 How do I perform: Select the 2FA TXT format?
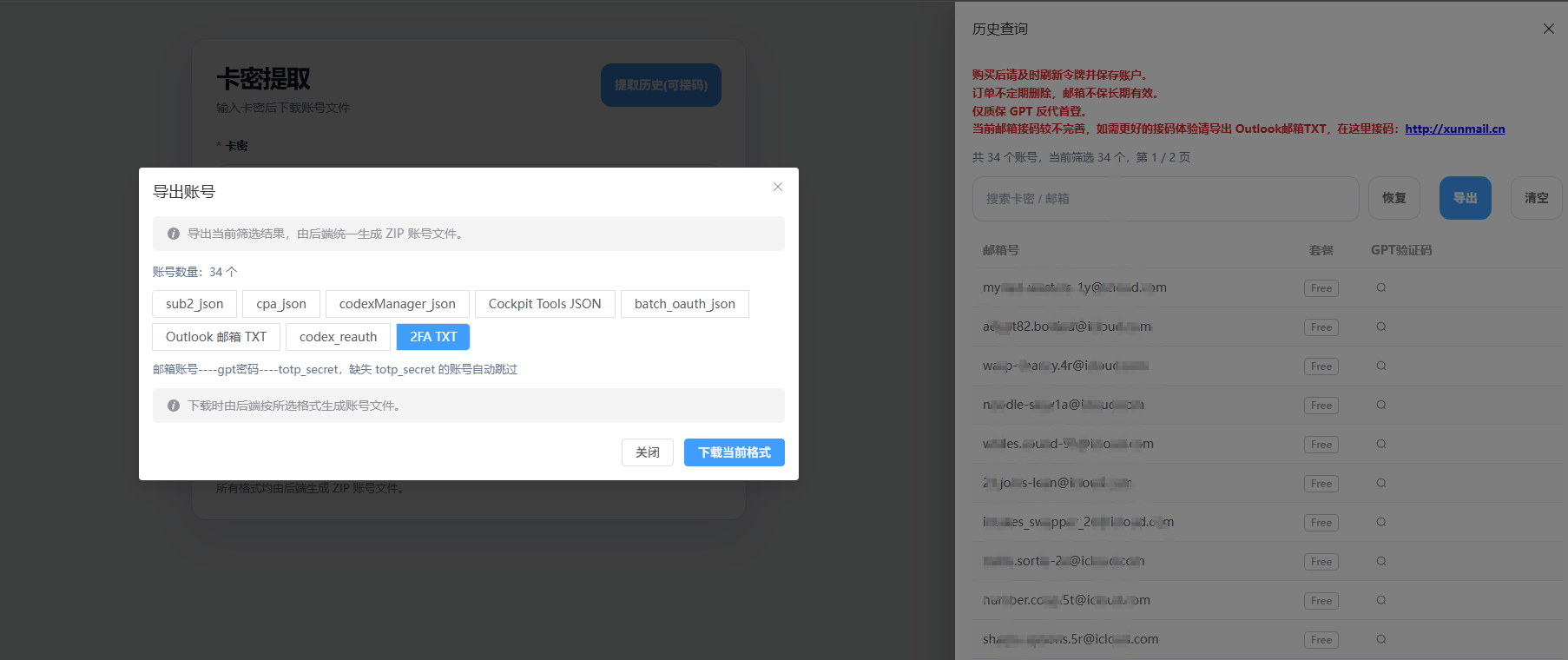[x=433, y=337]
